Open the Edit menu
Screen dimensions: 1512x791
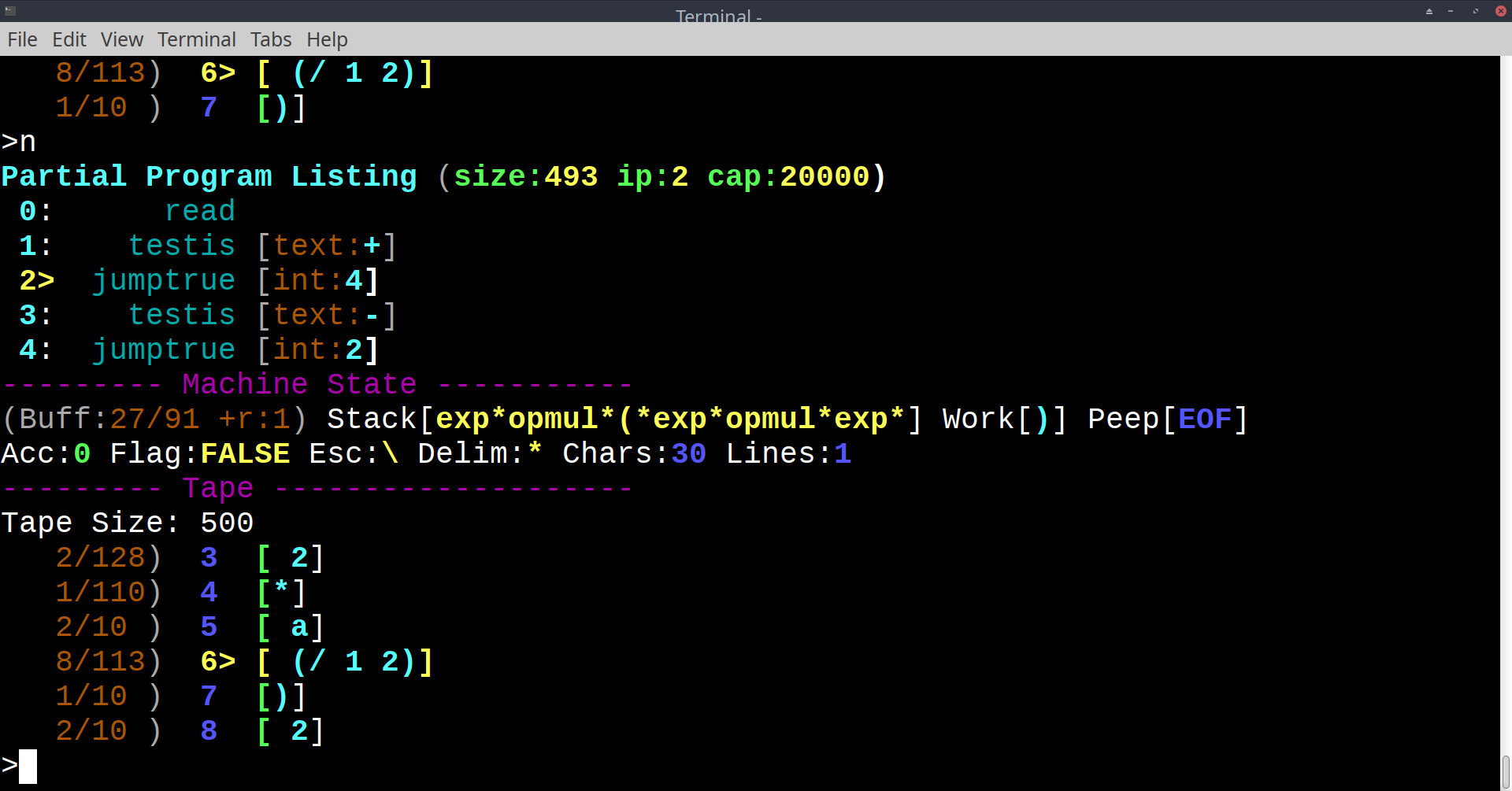[69, 39]
